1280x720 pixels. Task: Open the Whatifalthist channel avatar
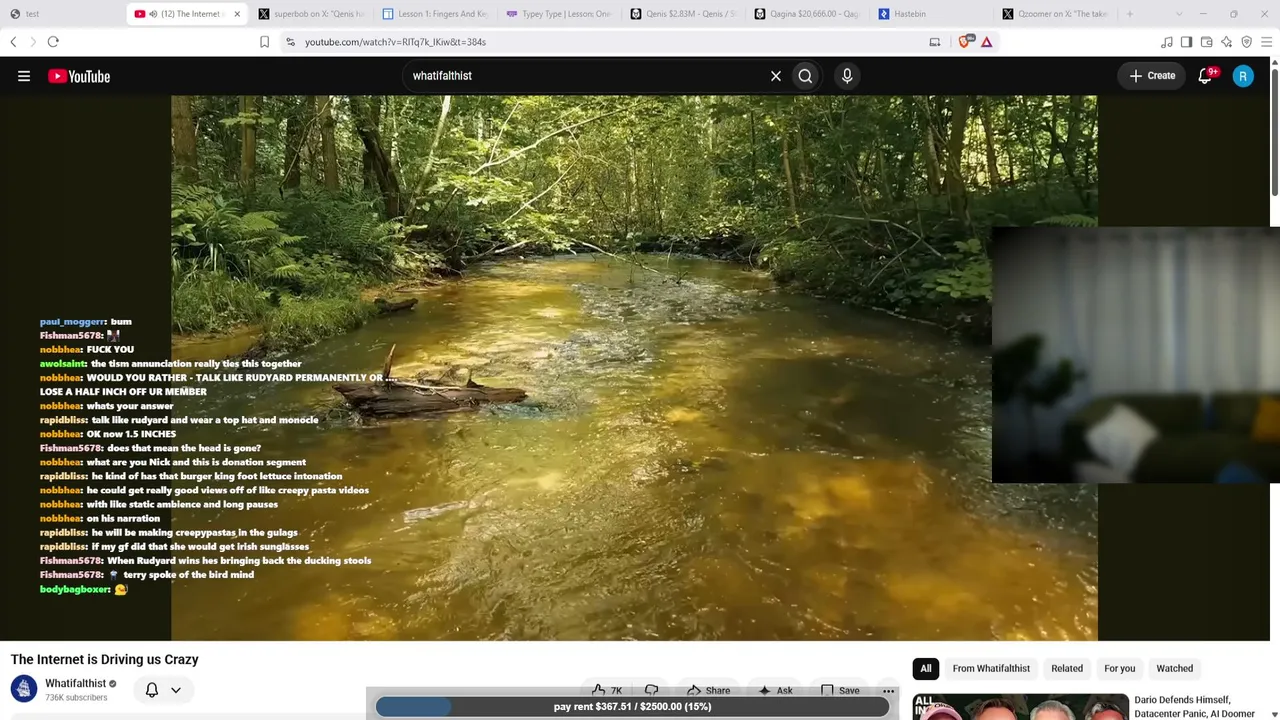[24, 689]
